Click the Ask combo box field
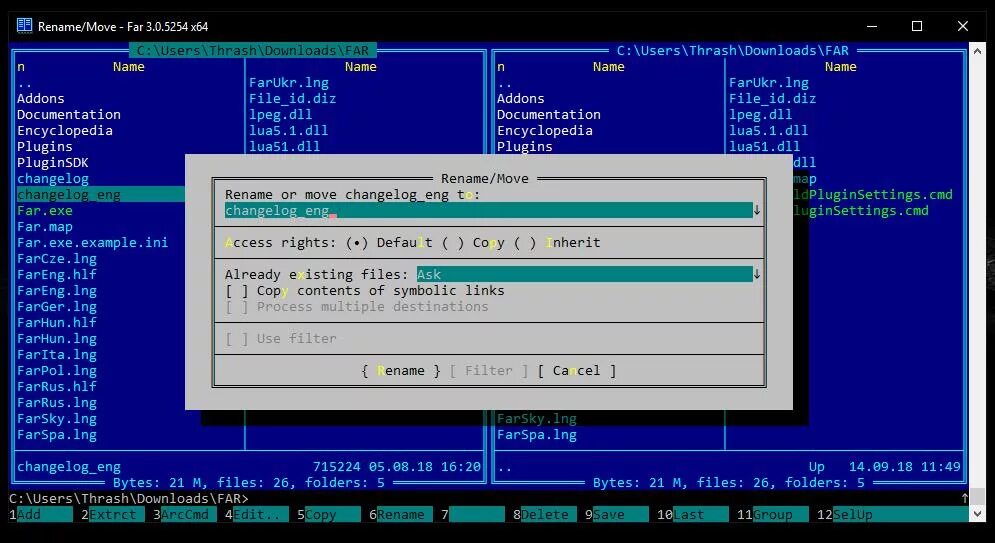This screenshot has width=995, height=543. pyautogui.click(x=584, y=274)
